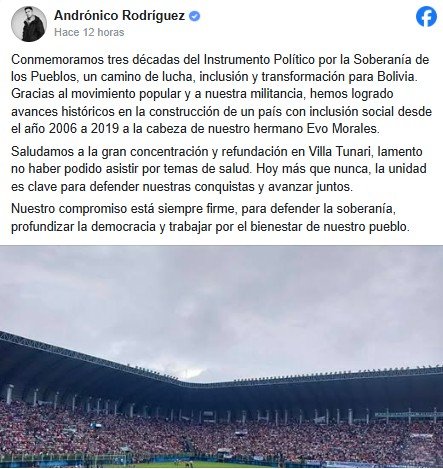The image size is (443, 469).
Task: Open the stadium crowd photo
Action: [221, 357]
